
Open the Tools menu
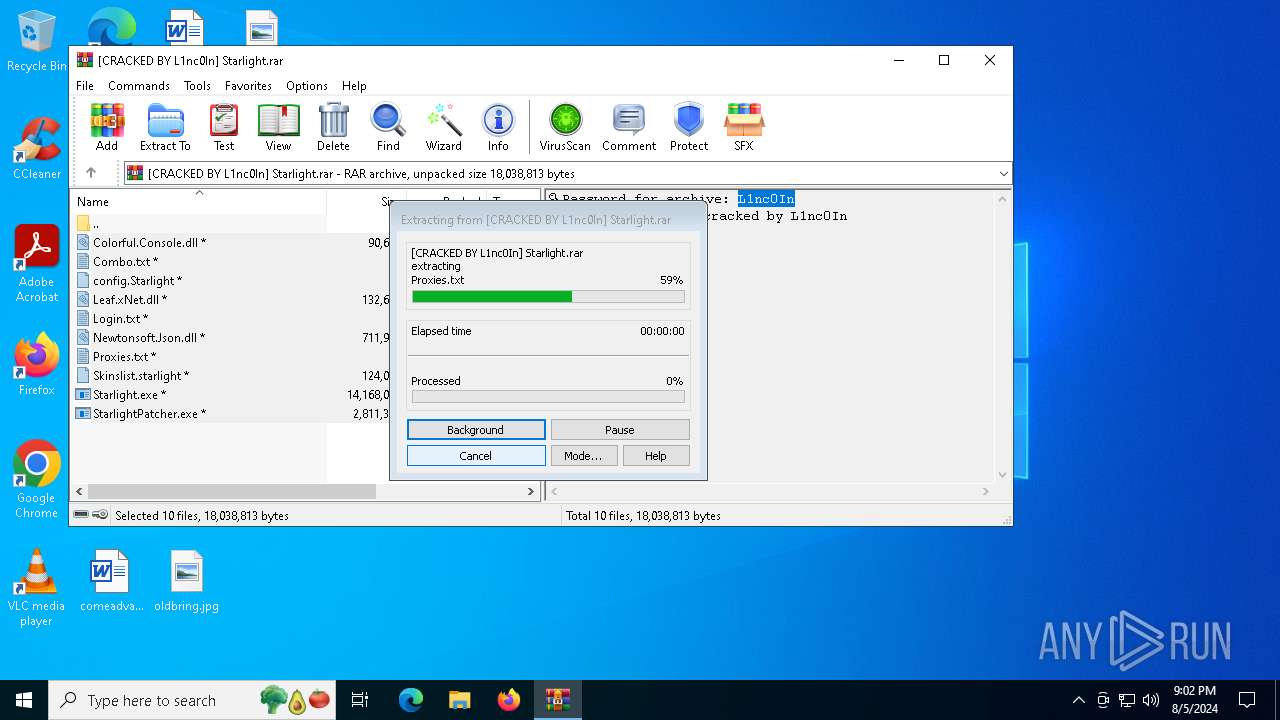(197, 86)
